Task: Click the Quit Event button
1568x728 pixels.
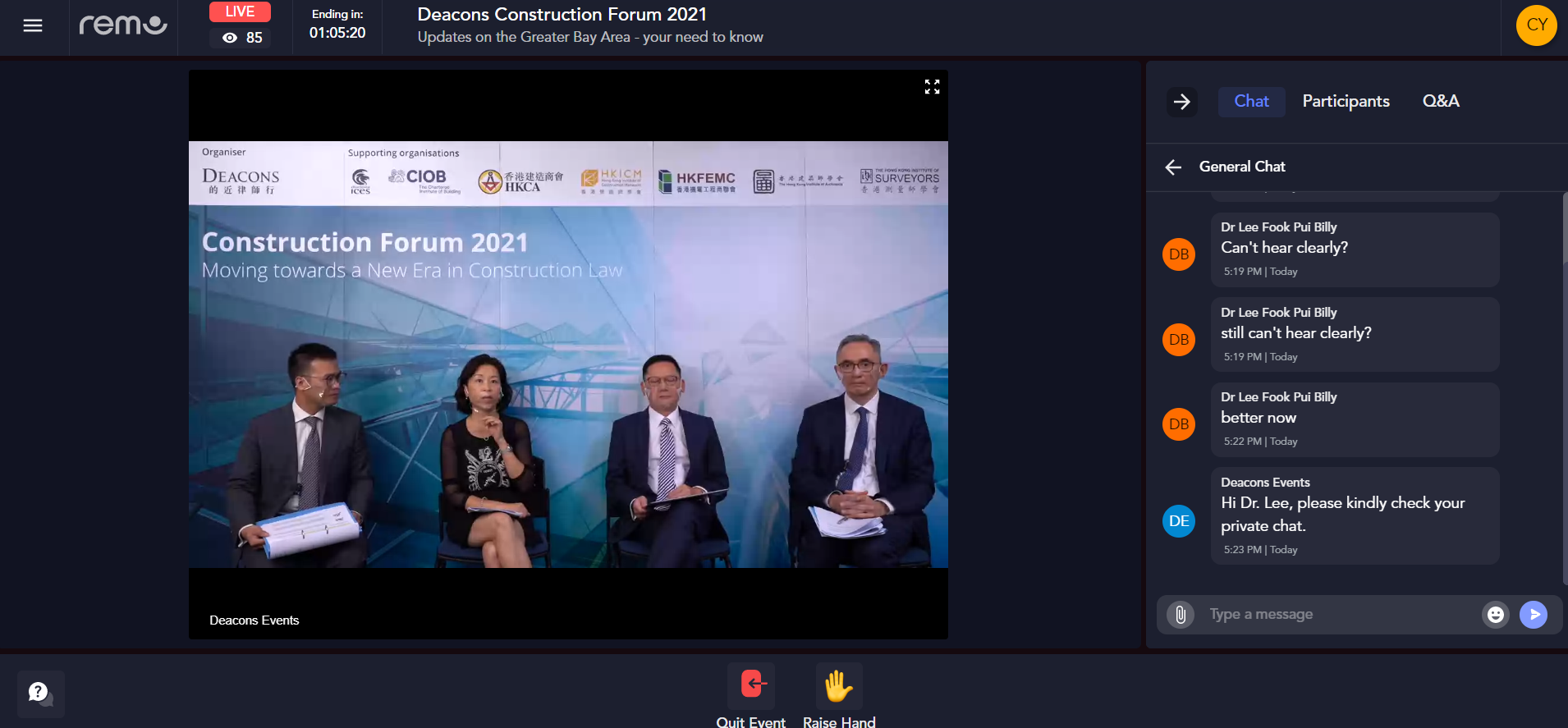Action: [x=750, y=697]
